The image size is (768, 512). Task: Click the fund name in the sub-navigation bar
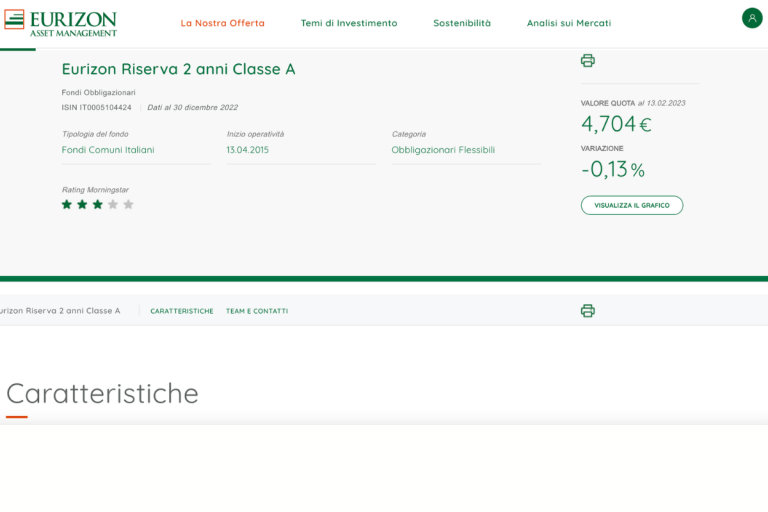pyautogui.click(x=60, y=311)
